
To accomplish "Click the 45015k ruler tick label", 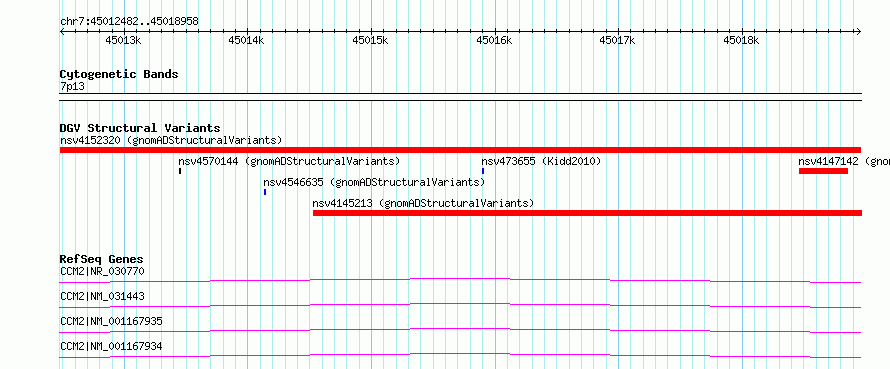I will click(x=371, y=40).
